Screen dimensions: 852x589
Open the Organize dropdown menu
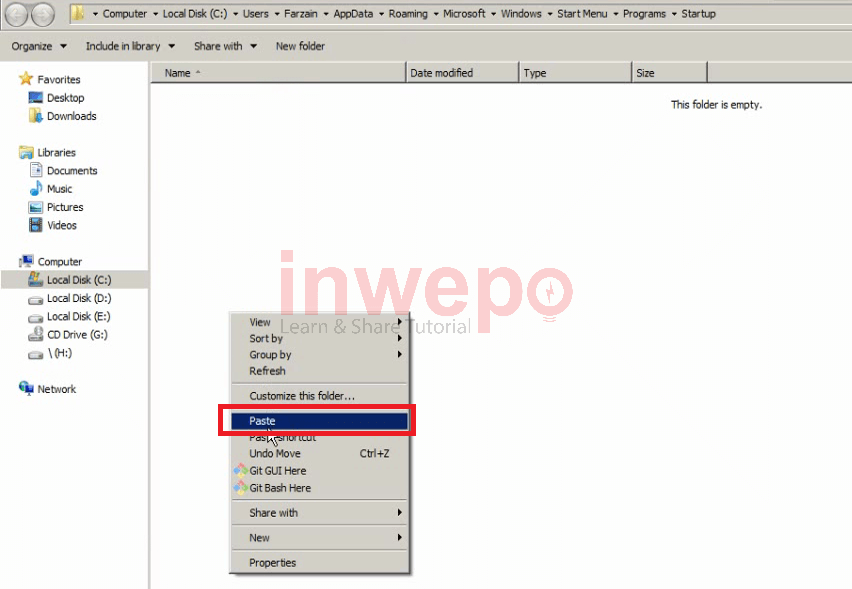pyautogui.click(x=39, y=46)
